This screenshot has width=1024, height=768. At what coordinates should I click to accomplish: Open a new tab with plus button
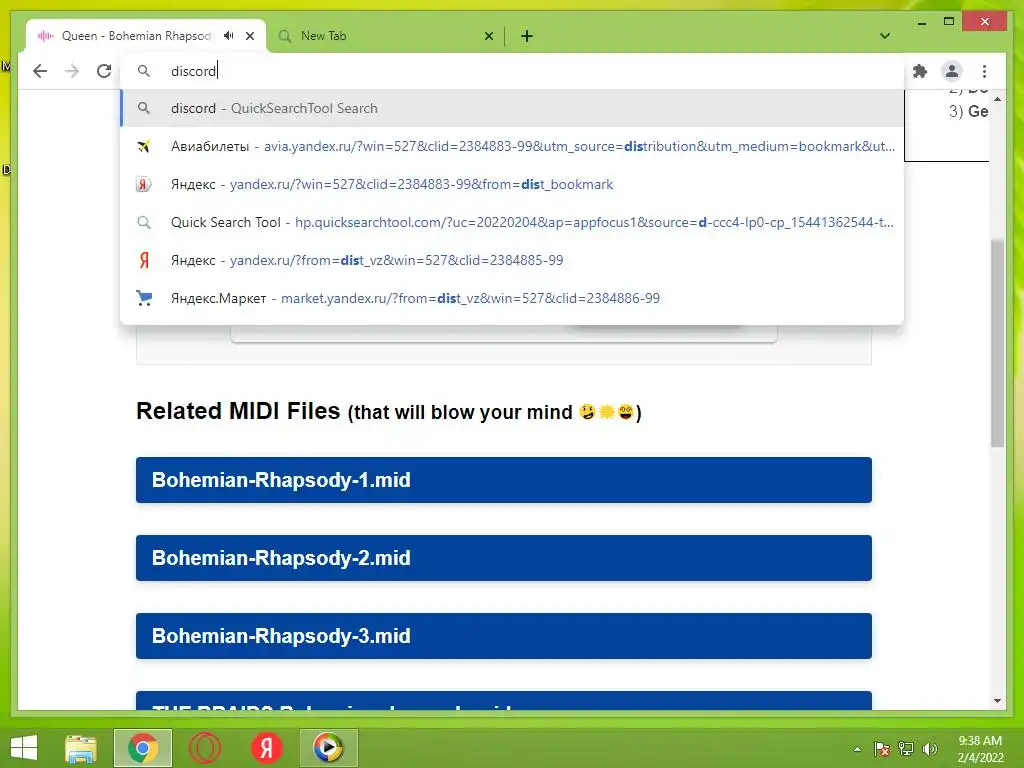pyautogui.click(x=527, y=36)
